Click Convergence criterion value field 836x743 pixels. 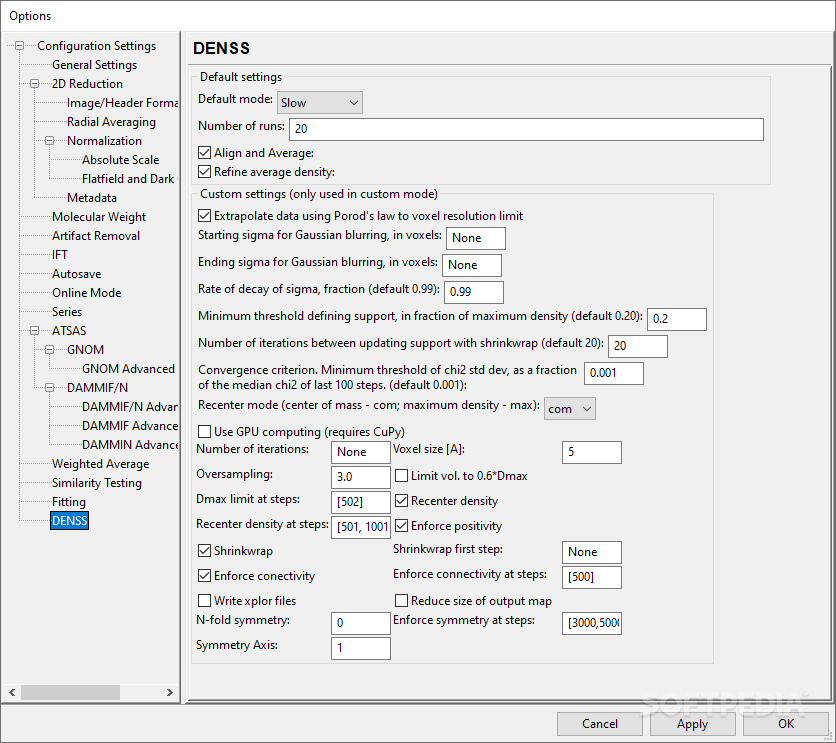tap(614, 373)
